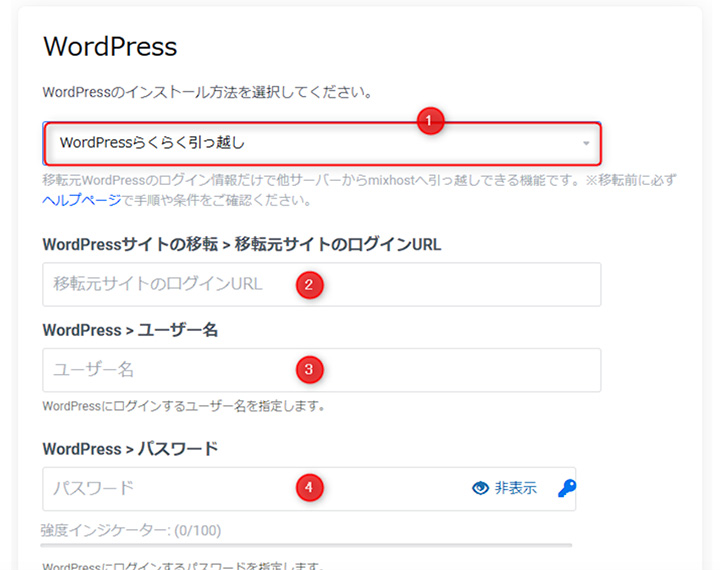Screen dimensions: 720x570
Task: Click the dropdown arrow of install method
Action: click(x=586, y=143)
